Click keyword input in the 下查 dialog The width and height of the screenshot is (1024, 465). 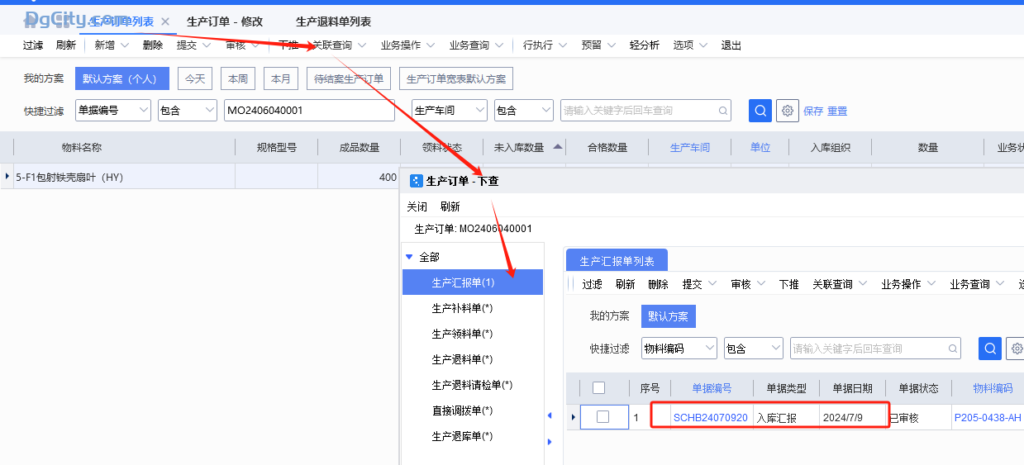pos(876,348)
